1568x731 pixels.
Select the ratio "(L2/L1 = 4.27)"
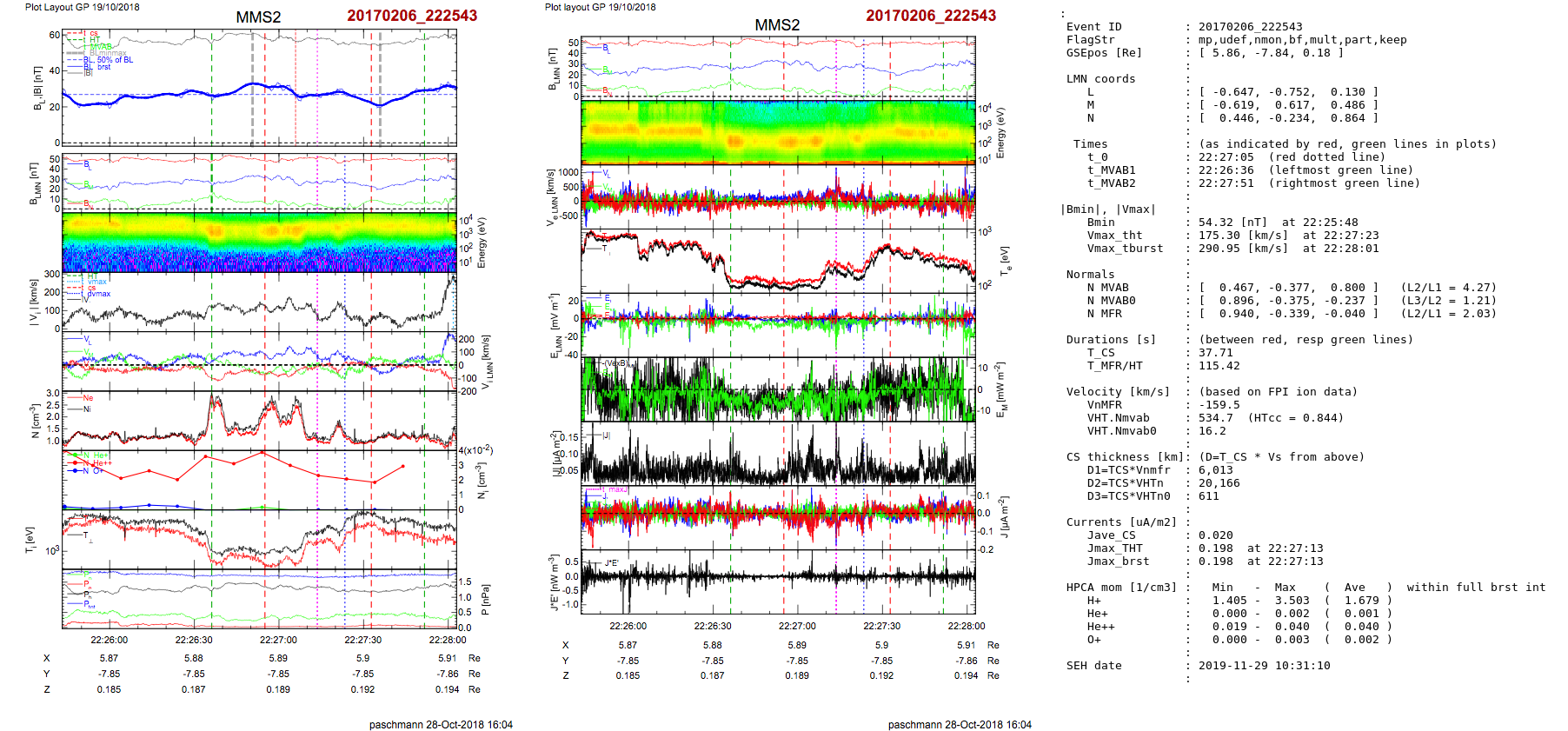(1448, 288)
